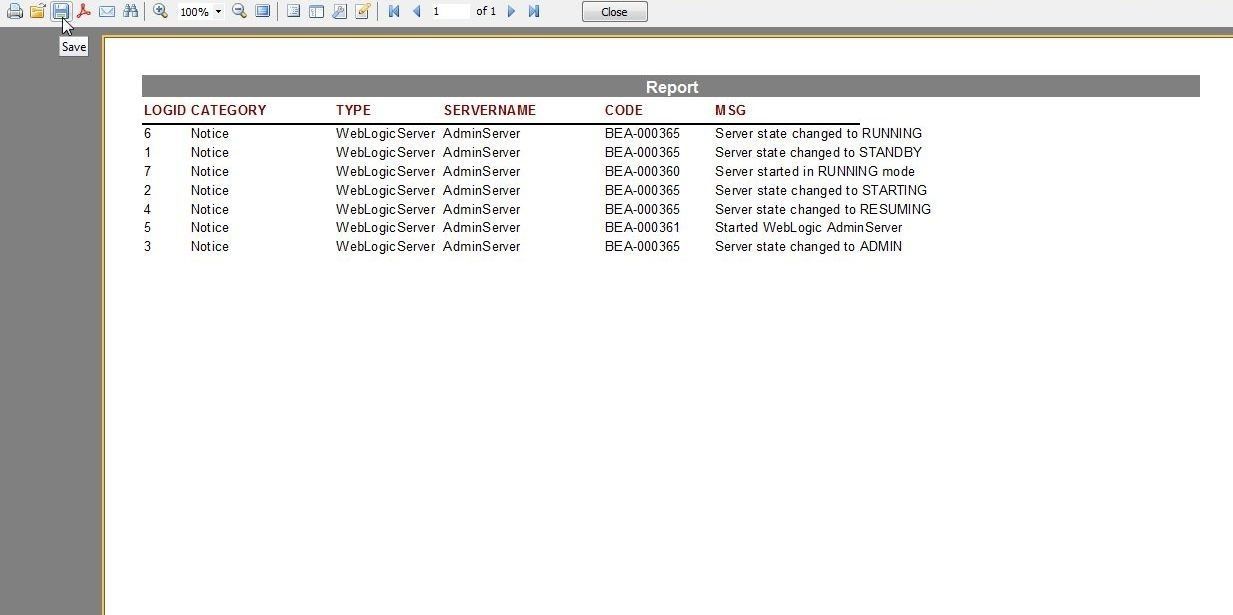Click the LOGID column header
This screenshot has height=615, width=1233.
[x=165, y=110]
